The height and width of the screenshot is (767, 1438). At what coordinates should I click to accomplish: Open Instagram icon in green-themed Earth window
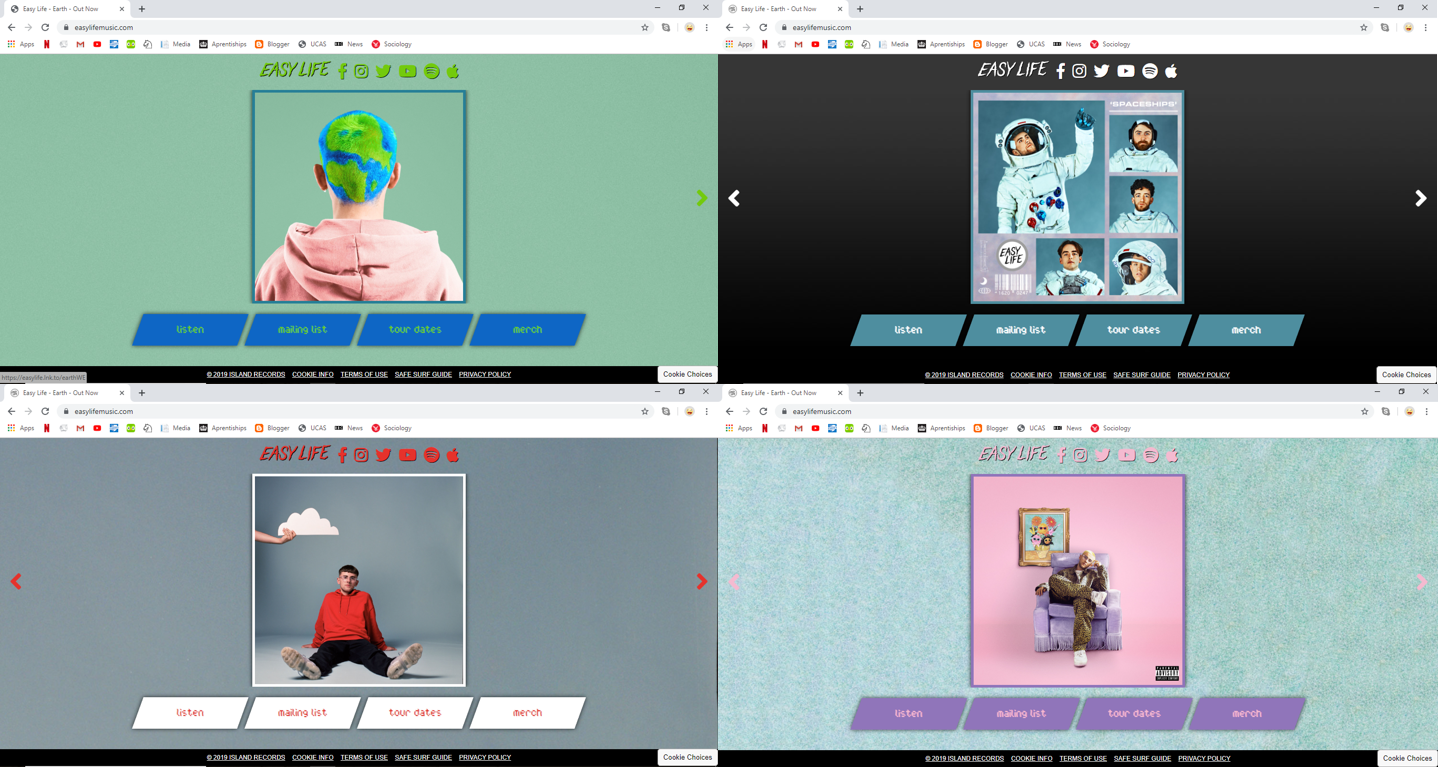pyautogui.click(x=361, y=71)
